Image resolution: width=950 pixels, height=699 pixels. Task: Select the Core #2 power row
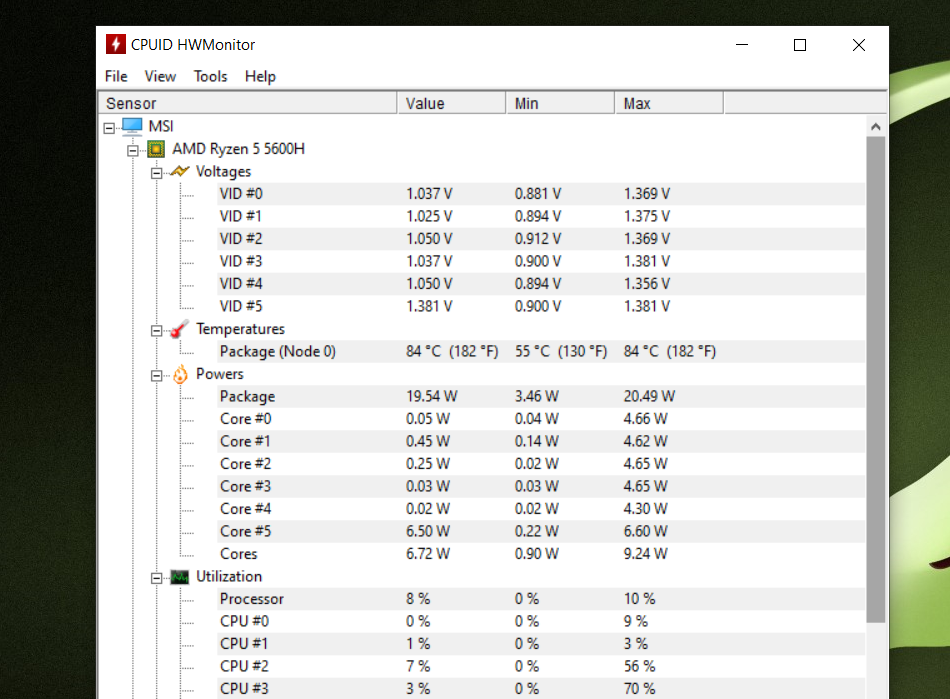click(541, 463)
